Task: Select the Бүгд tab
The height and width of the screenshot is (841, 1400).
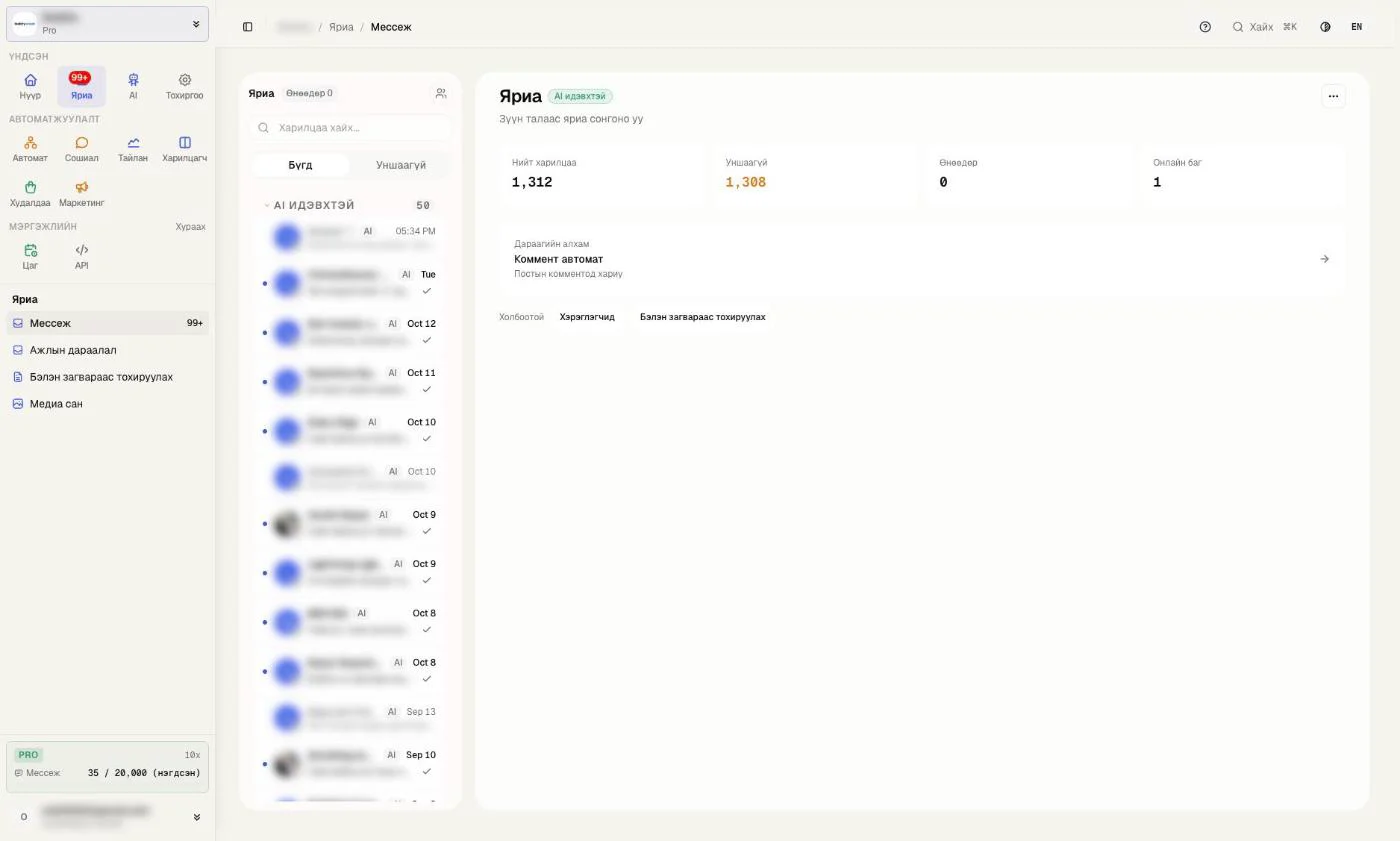Action: tap(300, 165)
